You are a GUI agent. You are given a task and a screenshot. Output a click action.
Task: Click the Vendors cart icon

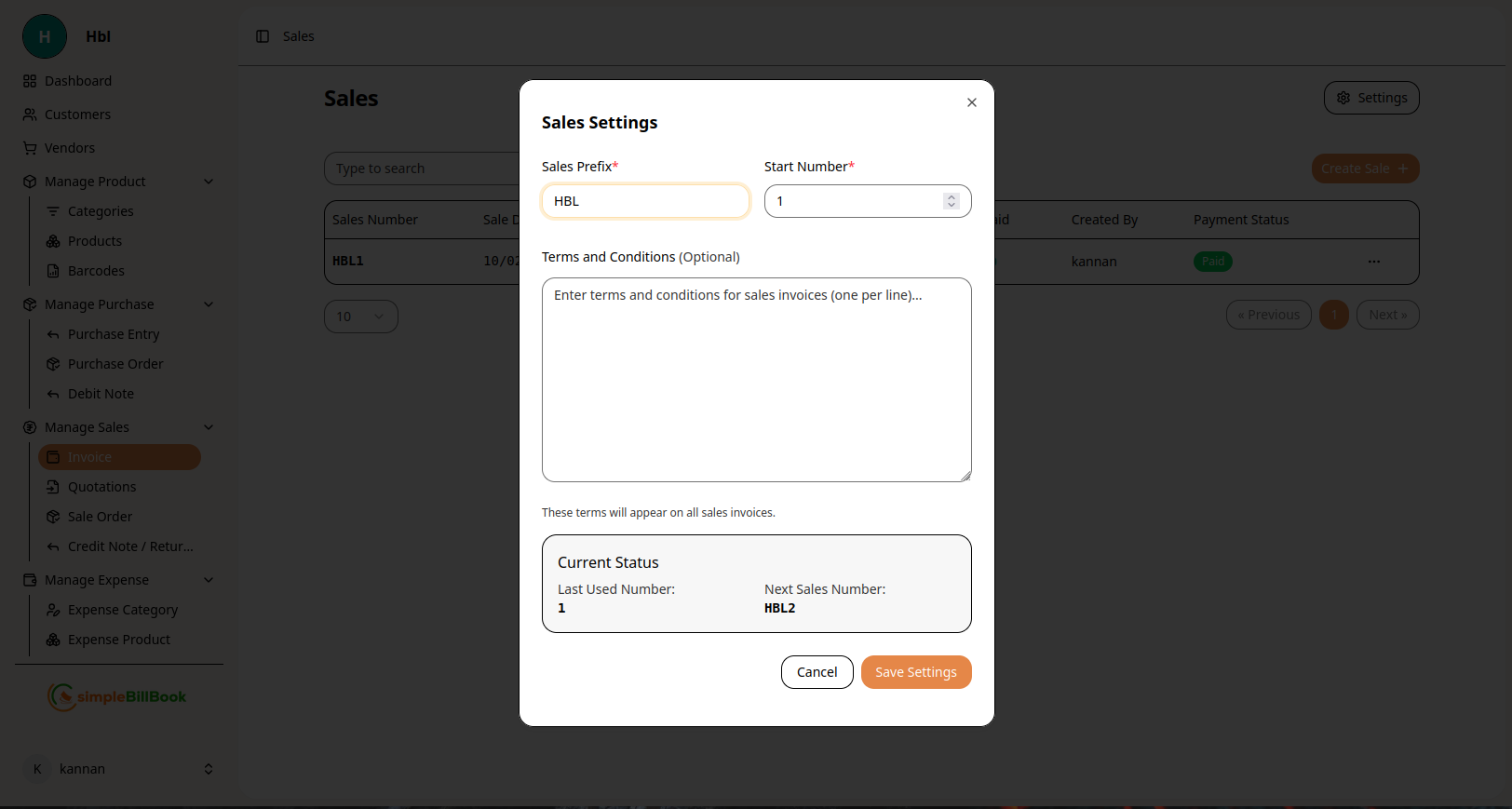[30, 148]
